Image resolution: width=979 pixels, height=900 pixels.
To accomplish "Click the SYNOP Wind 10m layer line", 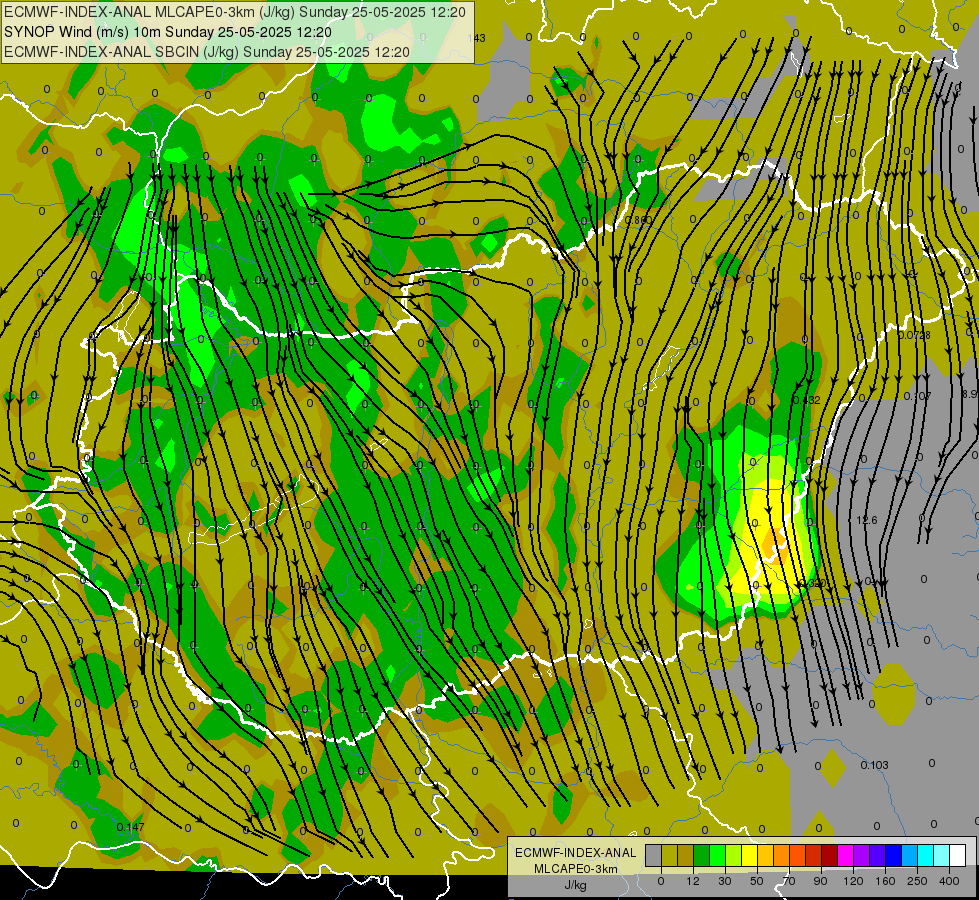I will point(168,32).
